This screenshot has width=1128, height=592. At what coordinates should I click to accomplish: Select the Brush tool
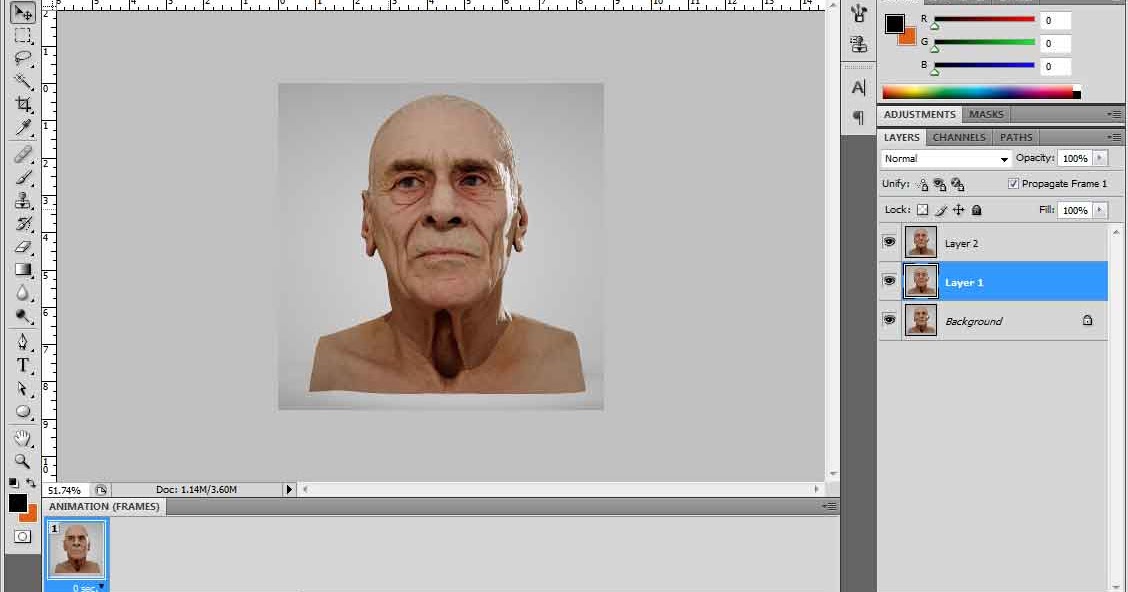[23, 177]
